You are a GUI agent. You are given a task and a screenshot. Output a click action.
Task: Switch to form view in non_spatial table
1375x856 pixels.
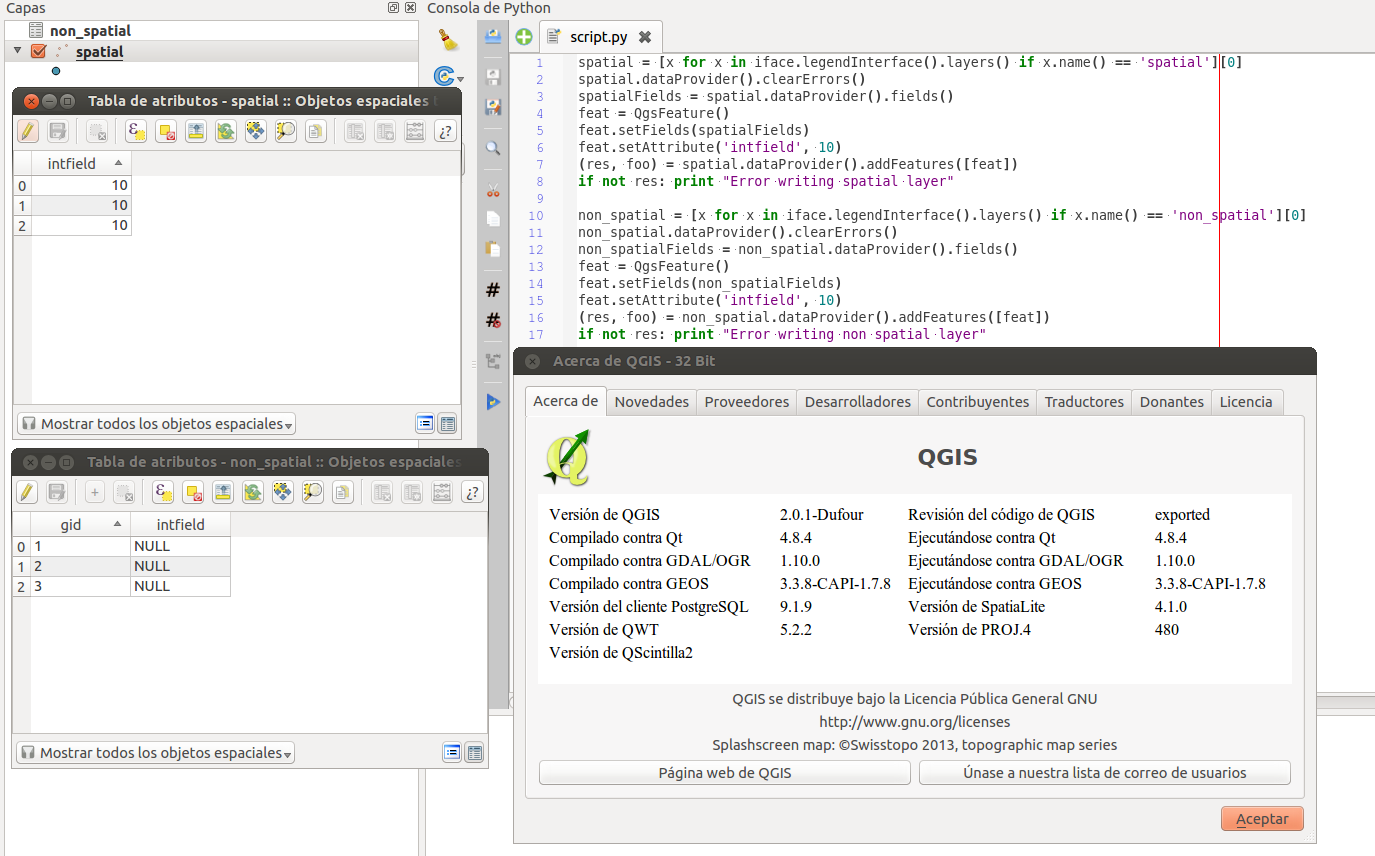(x=452, y=753)
